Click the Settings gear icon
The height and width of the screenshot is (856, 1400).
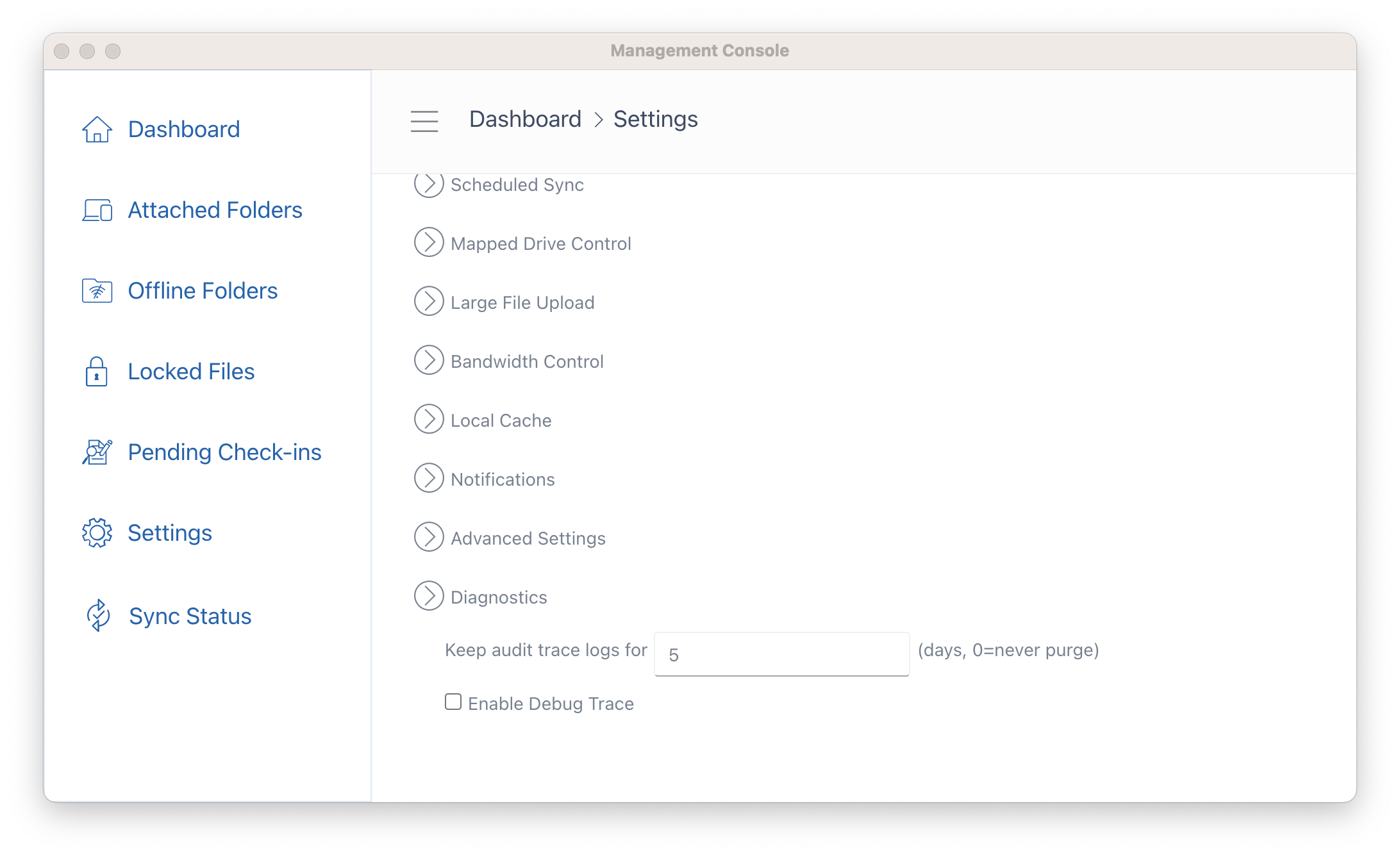click(97, 533)
